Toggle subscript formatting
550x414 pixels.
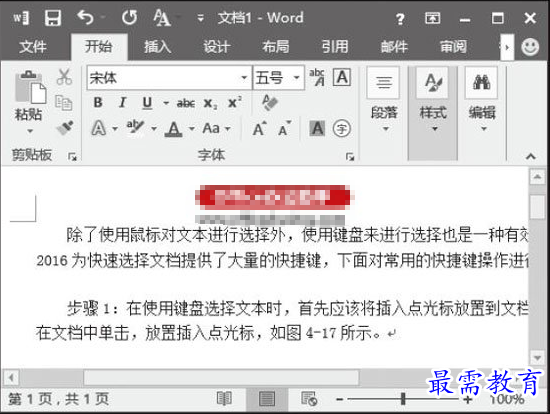(x=210, y=104)
